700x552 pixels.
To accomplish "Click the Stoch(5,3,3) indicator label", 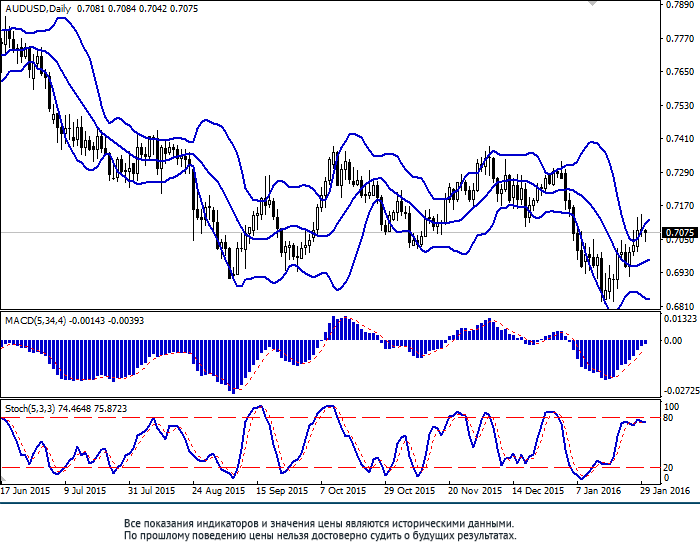I will pyautogui.click(x=30, y=409).
